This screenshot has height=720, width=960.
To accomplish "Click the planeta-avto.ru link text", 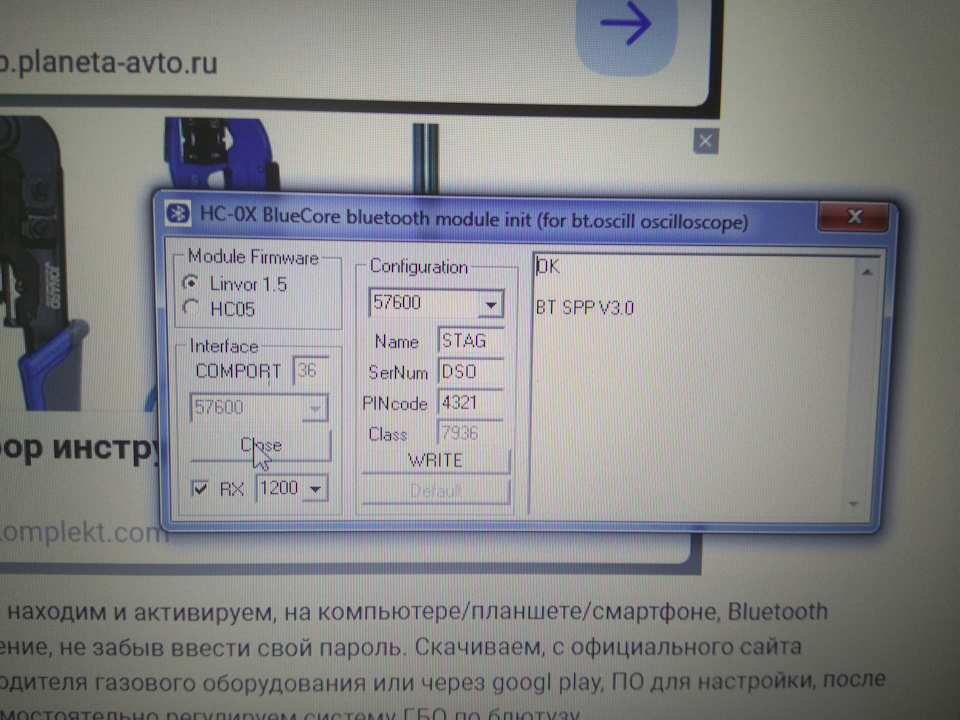I will (108, 63).
